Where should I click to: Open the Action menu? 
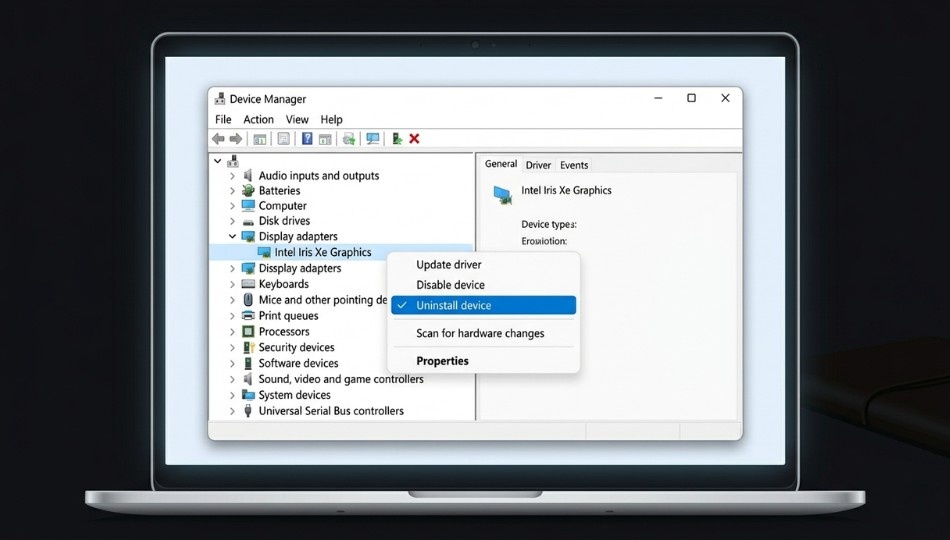click(x=258, y=119)
